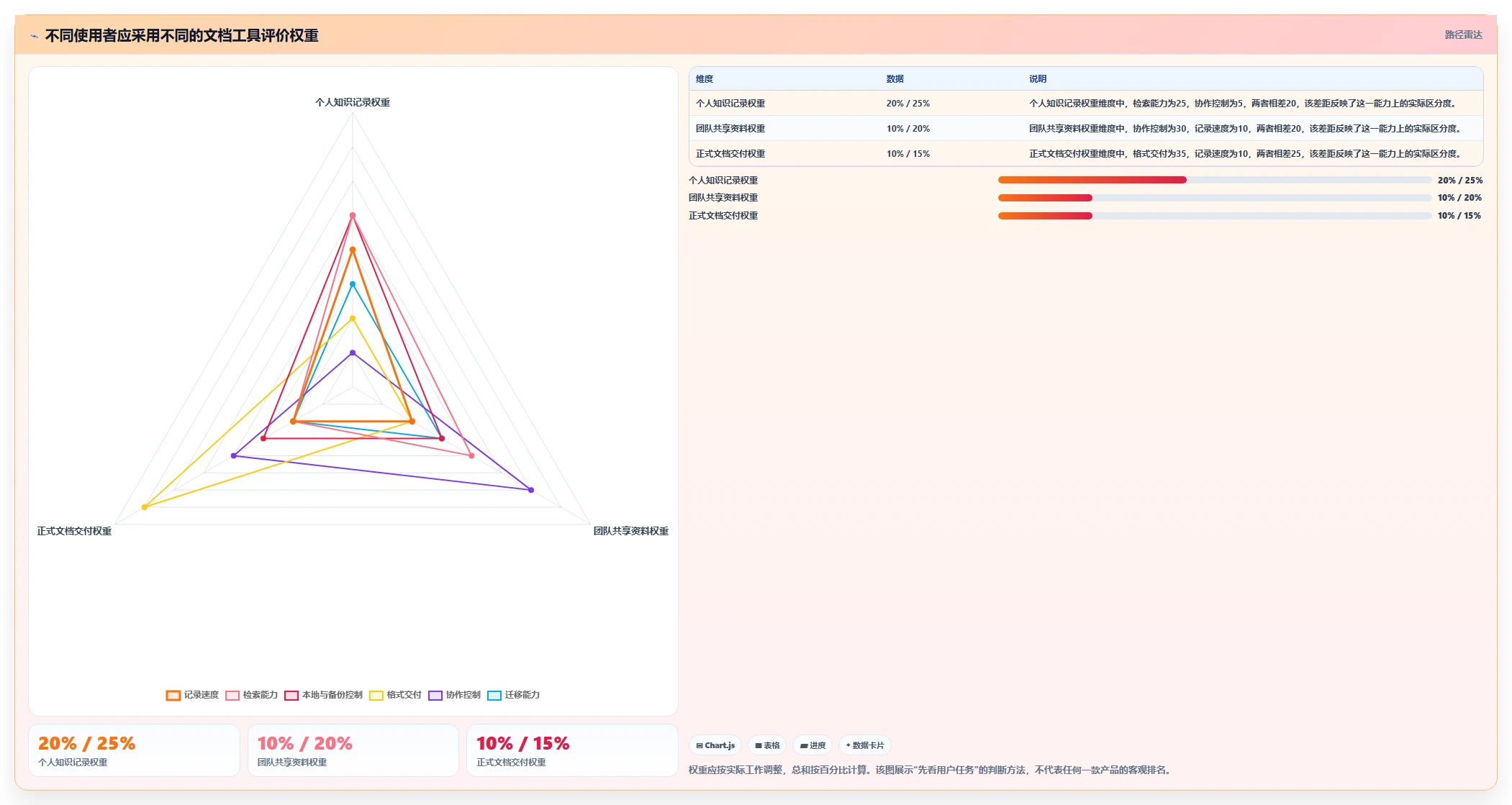Click the Chart.js tag chip

click(x=715, y=745)
